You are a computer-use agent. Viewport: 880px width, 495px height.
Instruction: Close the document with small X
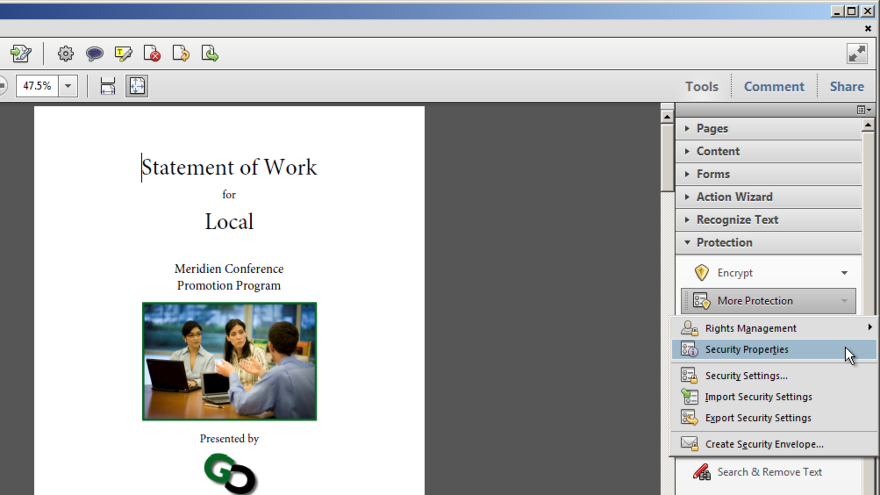(x=868, y=28)
